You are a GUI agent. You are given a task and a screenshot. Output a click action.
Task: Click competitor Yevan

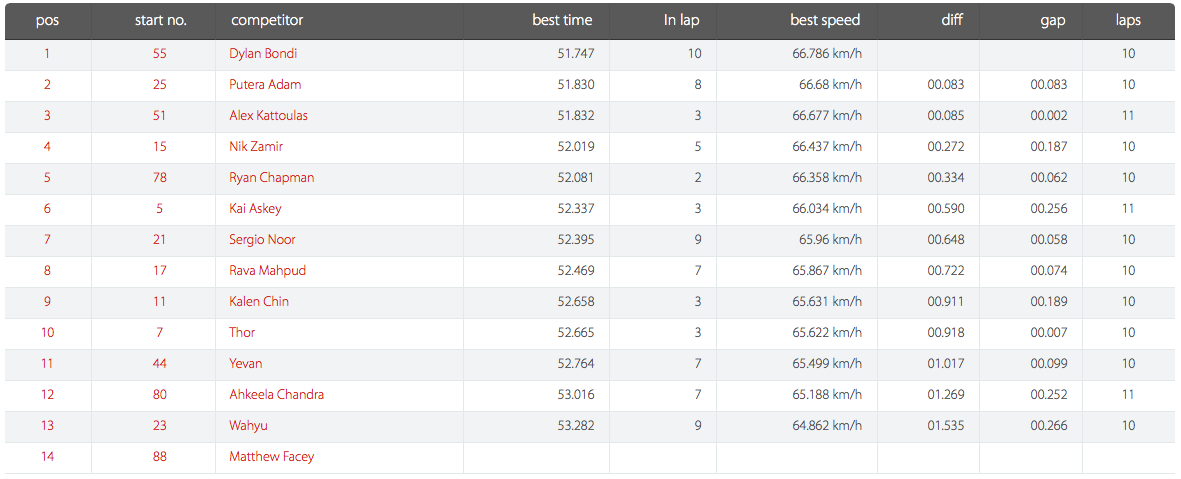[x=246, y=363]
